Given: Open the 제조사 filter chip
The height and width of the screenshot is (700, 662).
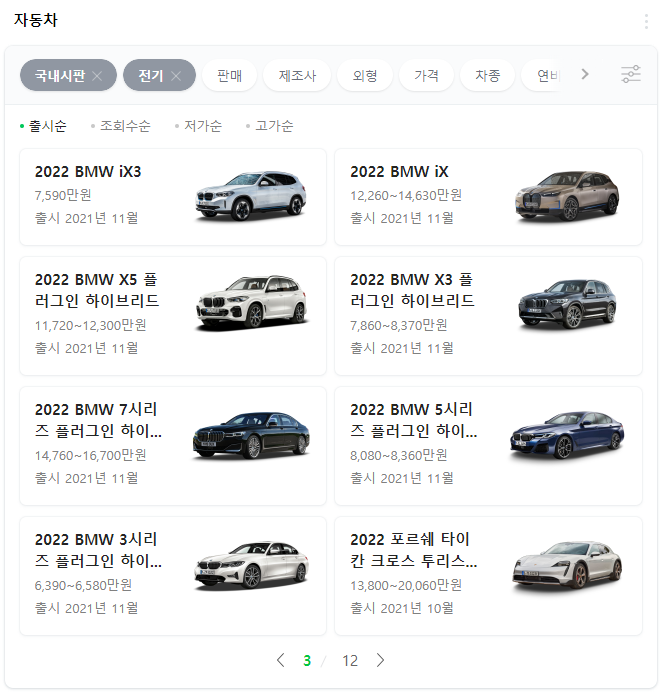Looking at the screenshot, I should 297,75.
